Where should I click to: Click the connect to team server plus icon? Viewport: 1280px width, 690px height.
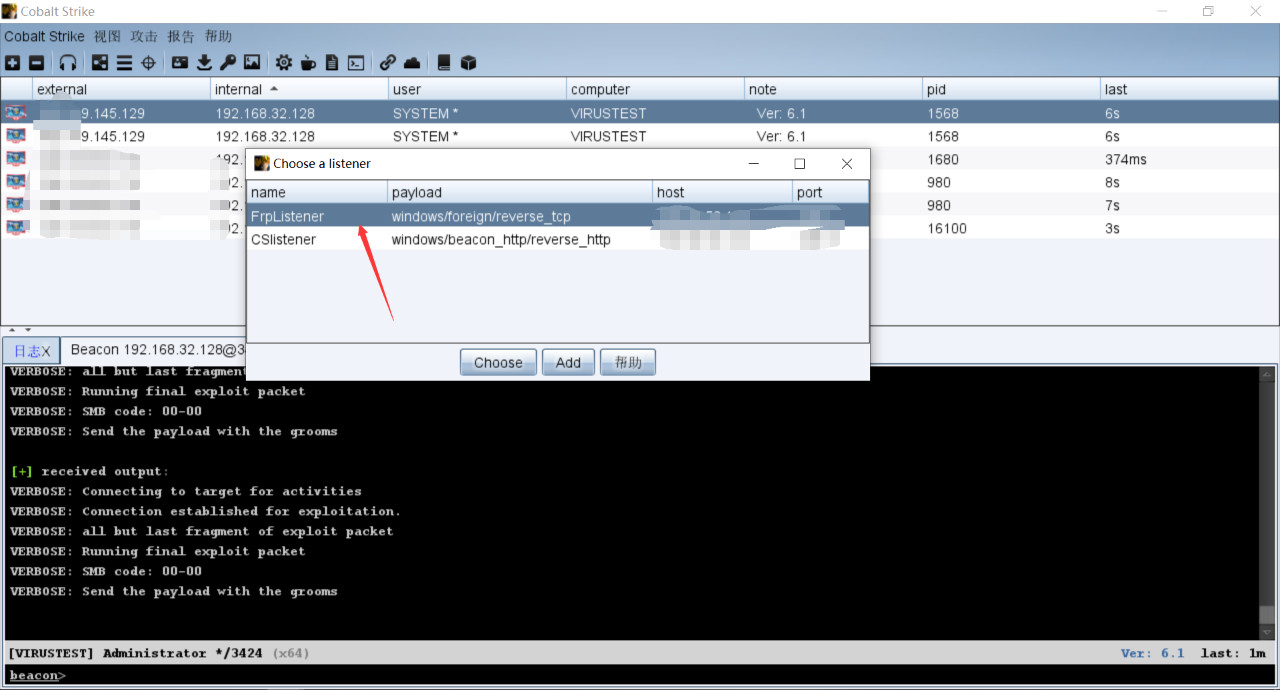pos(12,62)
